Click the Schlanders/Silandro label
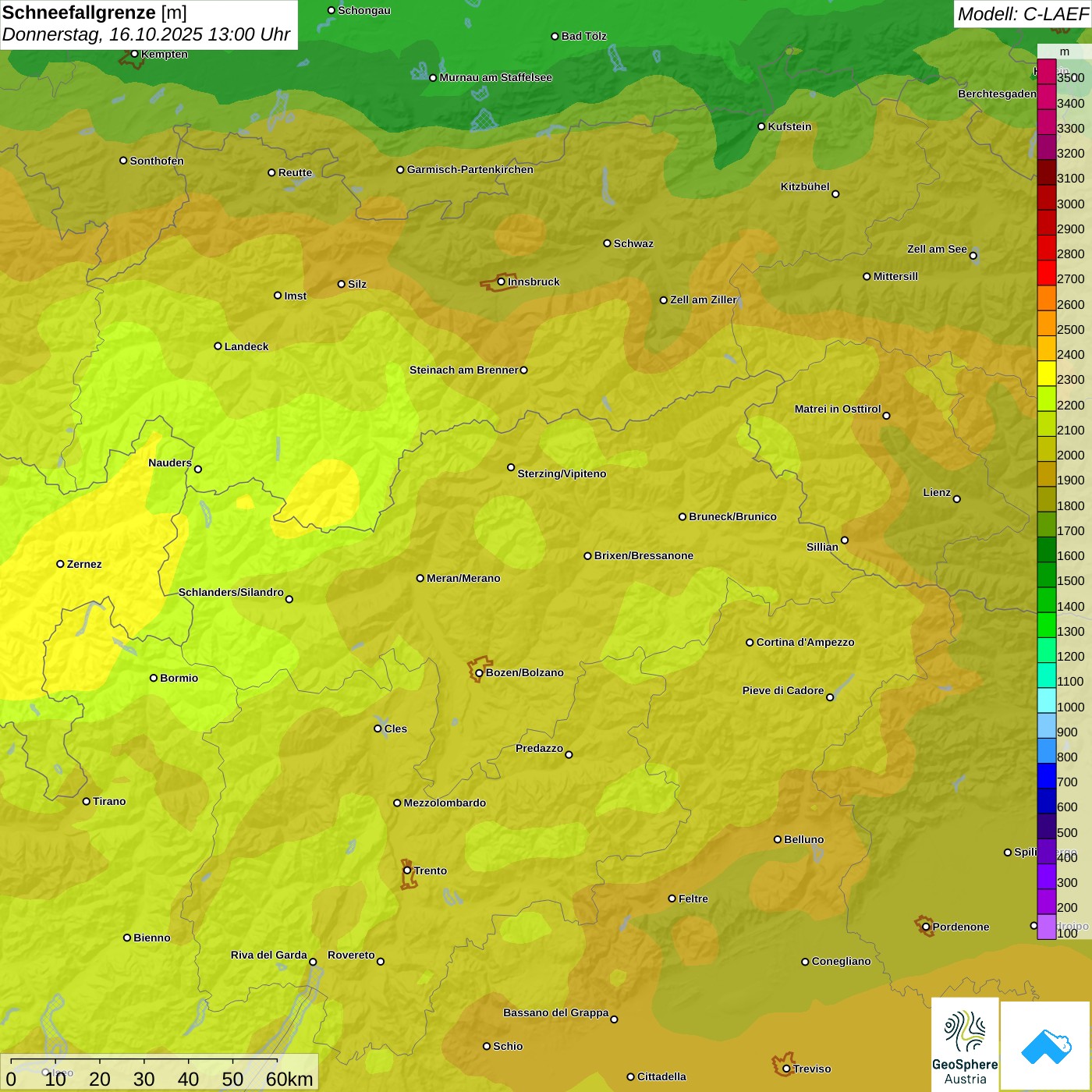 point(231,592)
